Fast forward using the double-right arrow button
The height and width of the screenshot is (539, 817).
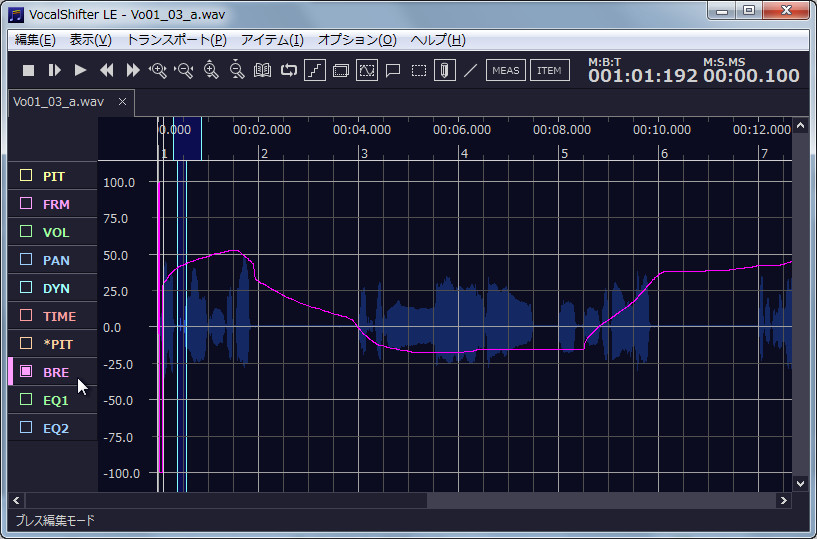pos(133,70)
